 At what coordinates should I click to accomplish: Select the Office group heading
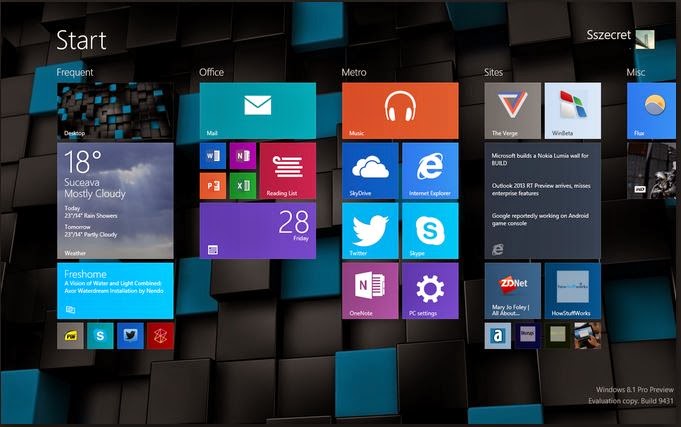[212, 72]
